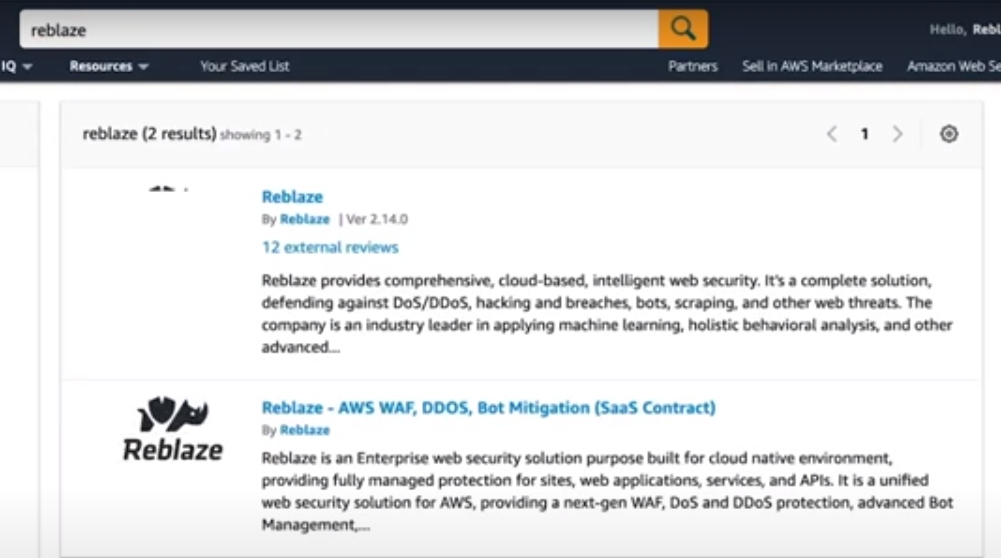Click vendor Reblaze link under SaaS Contract listing

point(305,430)
